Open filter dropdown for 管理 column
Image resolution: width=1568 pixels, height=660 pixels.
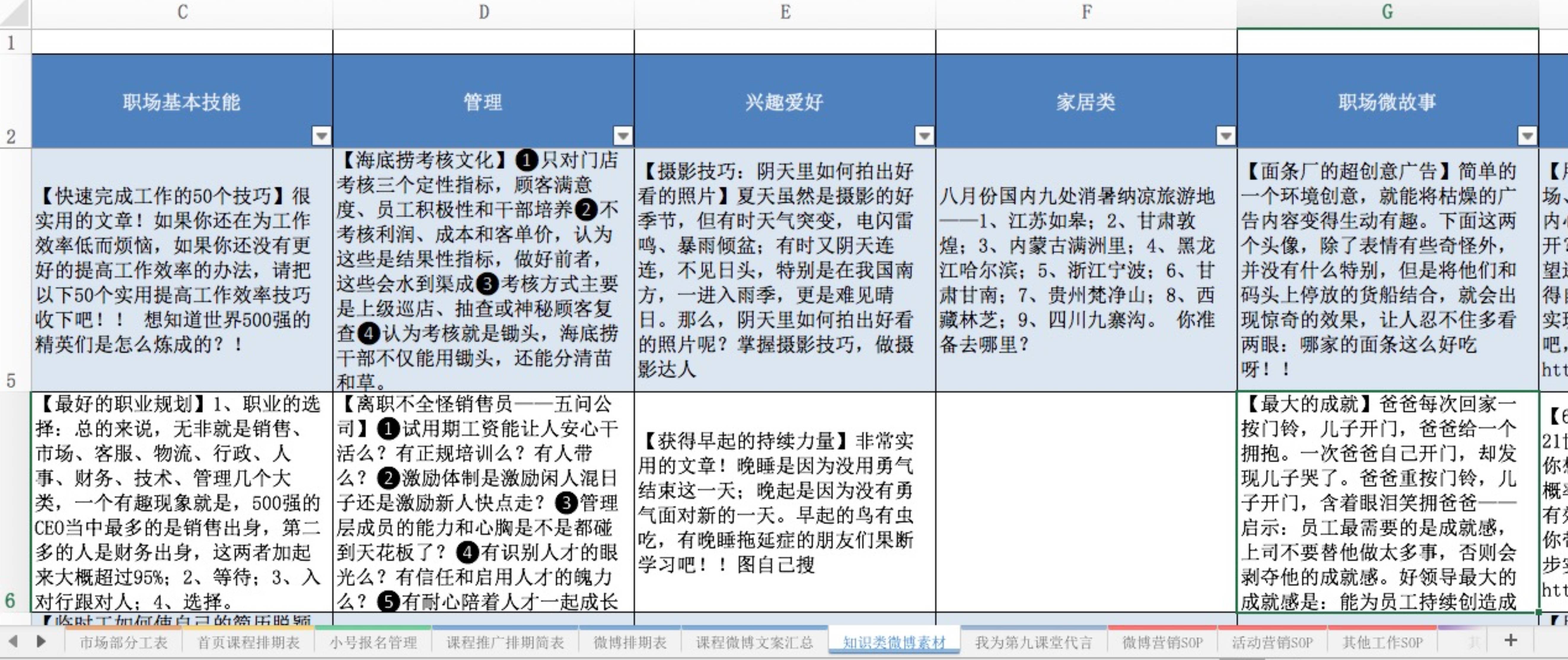tap(622, 135)
